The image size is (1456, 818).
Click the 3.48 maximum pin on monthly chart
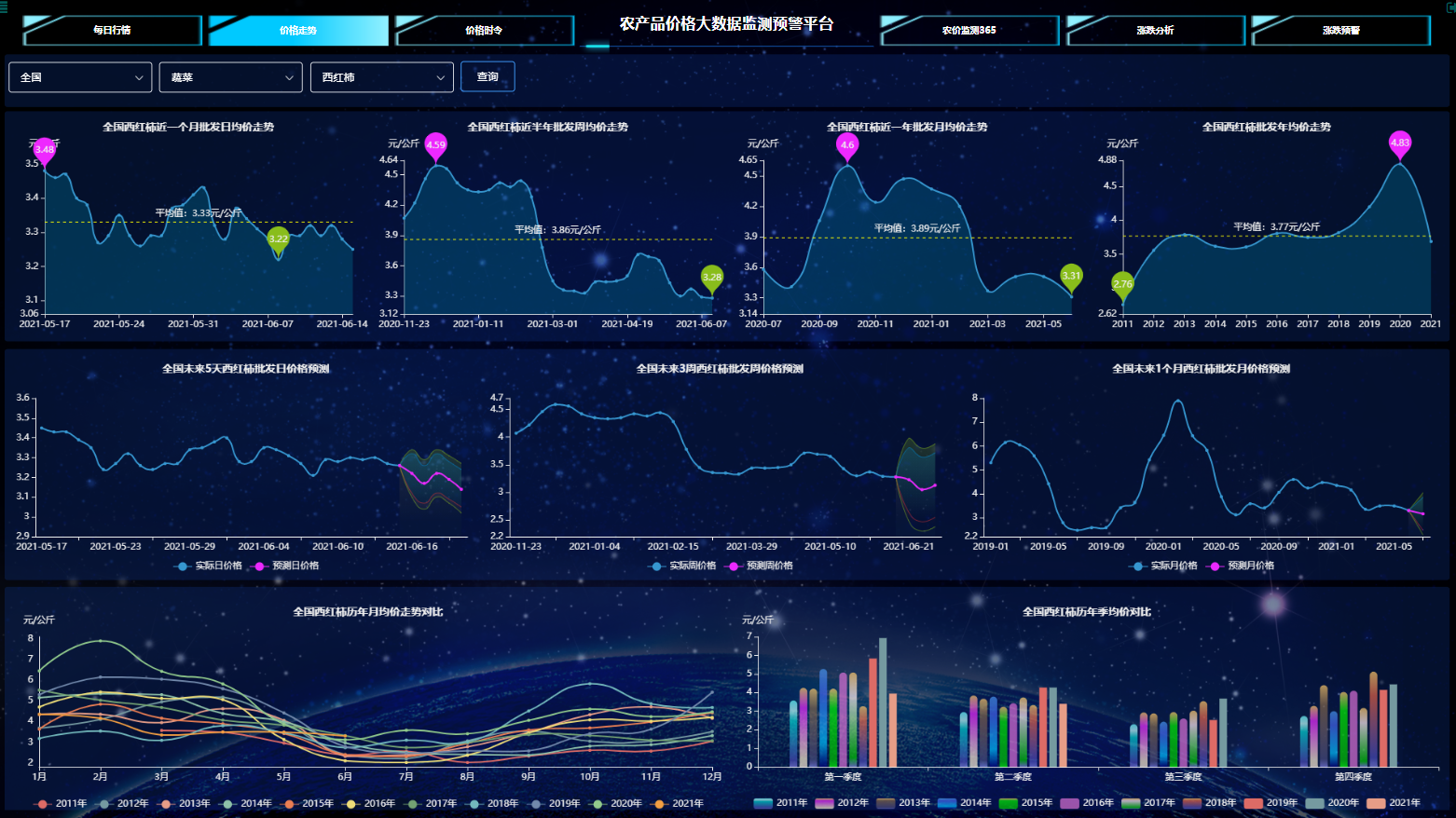click(x=44, y=149)
